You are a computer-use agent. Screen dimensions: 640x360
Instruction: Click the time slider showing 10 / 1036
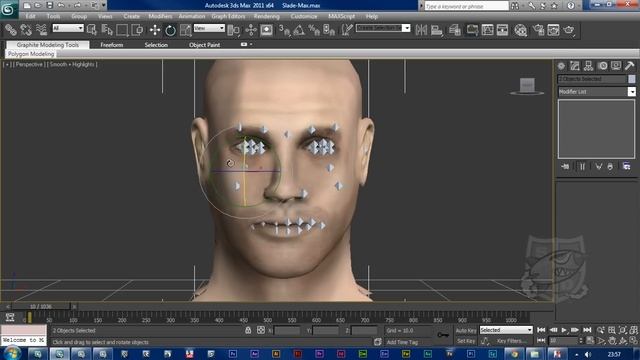pyautogui.click(x=41, y=306)
